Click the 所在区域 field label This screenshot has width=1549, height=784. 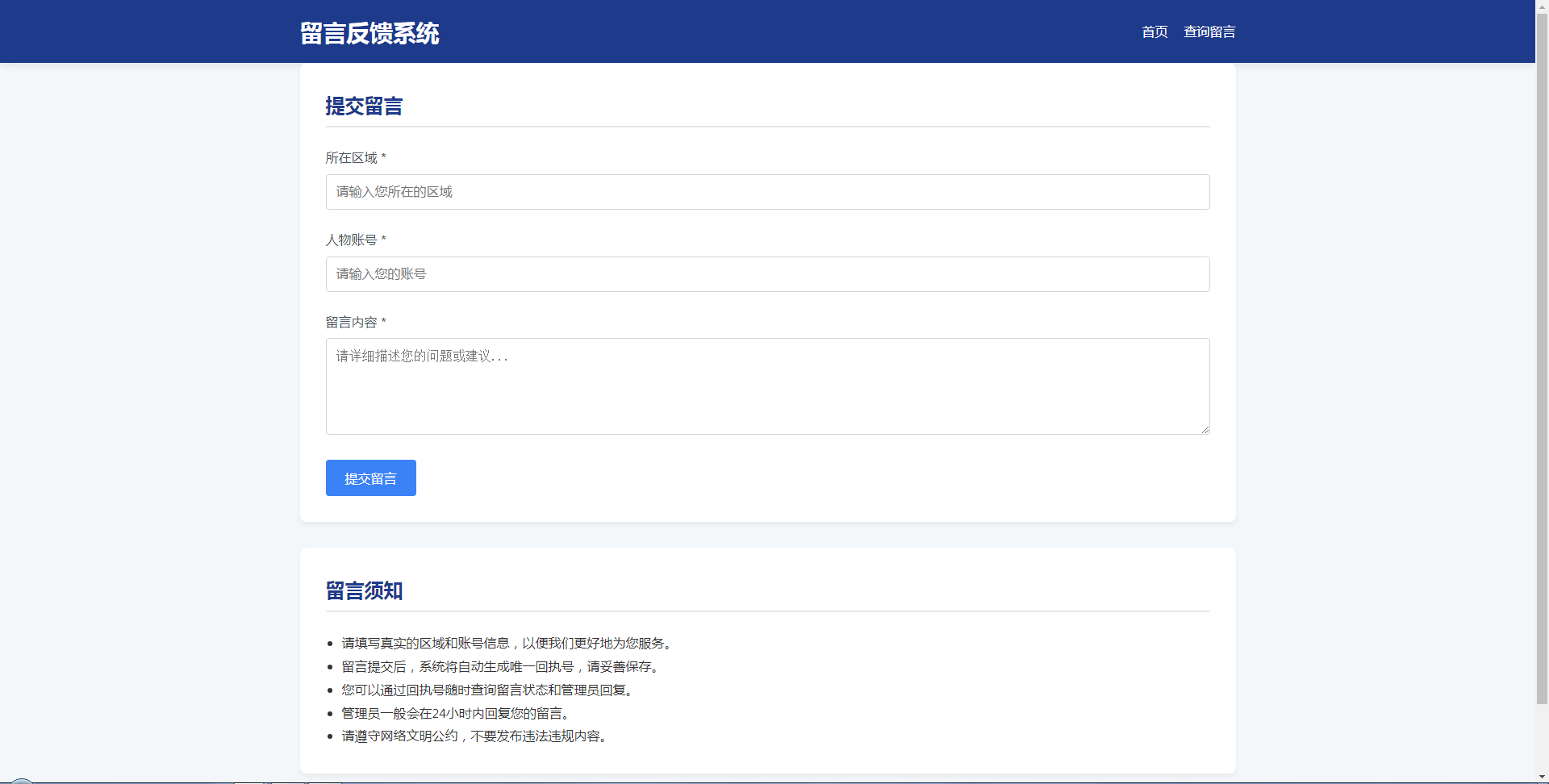352,158
